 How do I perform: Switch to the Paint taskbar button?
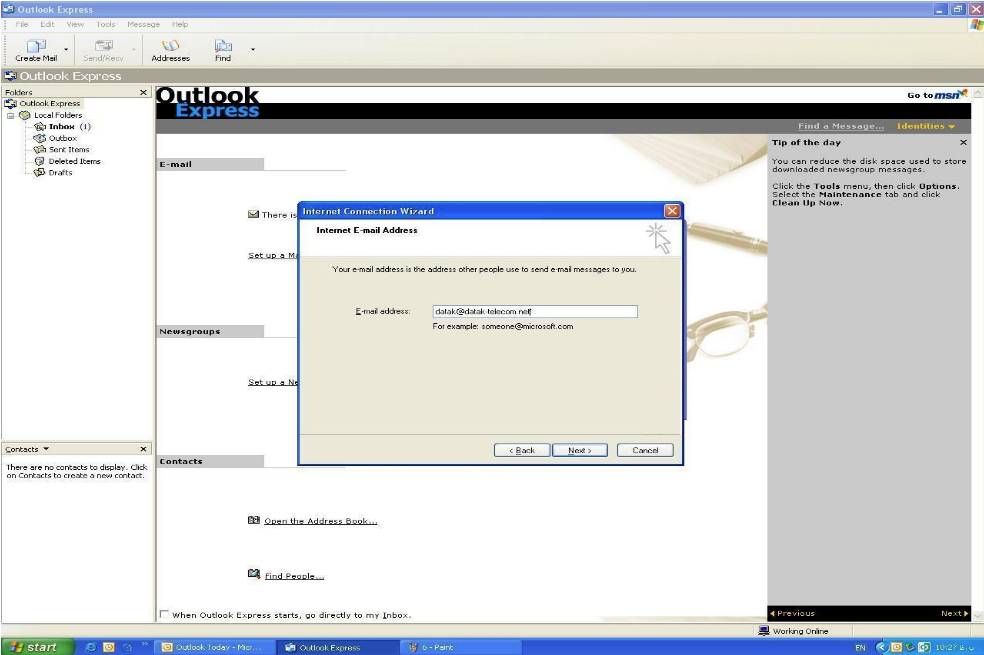tap(459, 647)
